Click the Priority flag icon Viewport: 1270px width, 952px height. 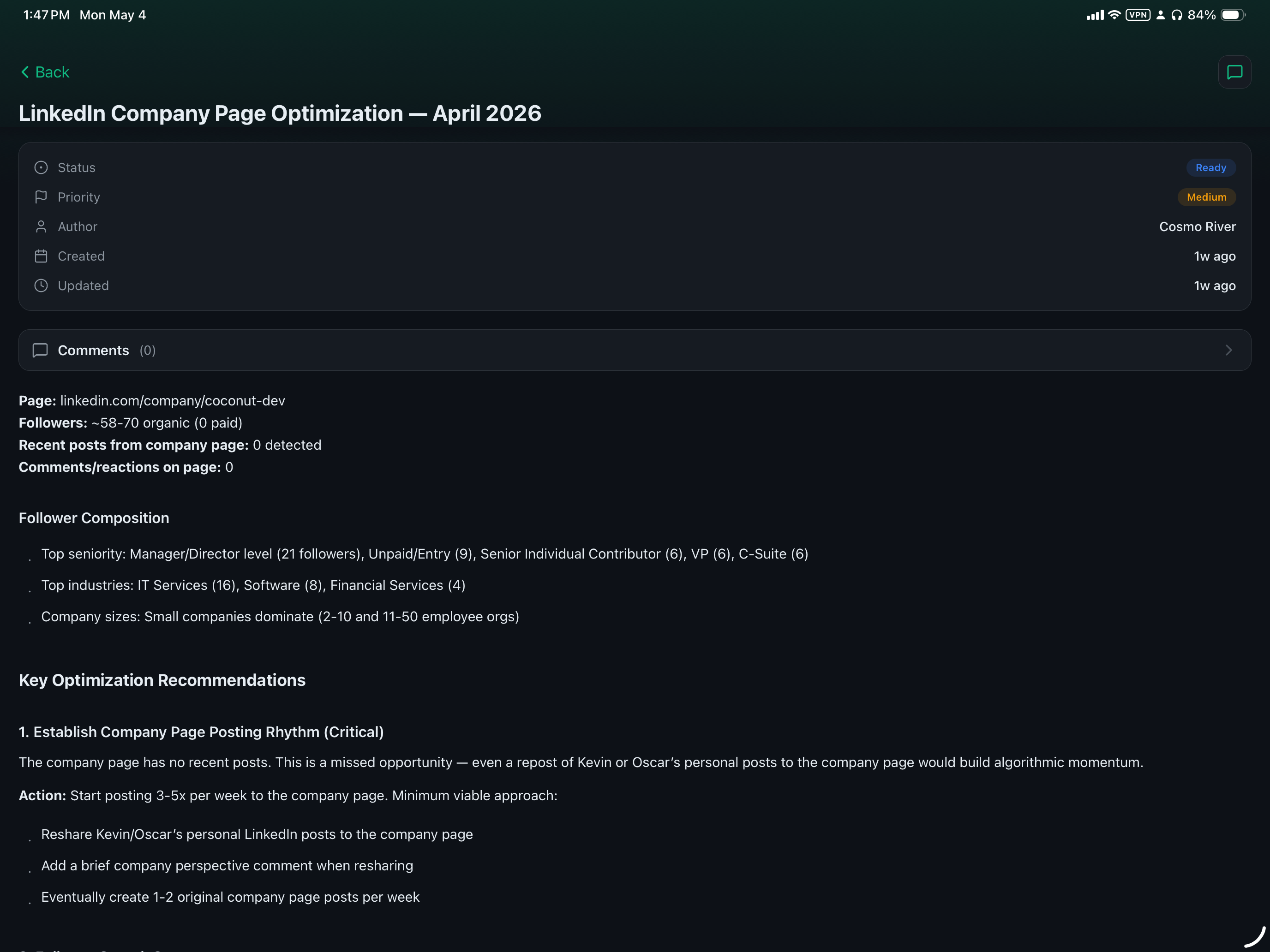click(41, 197)
